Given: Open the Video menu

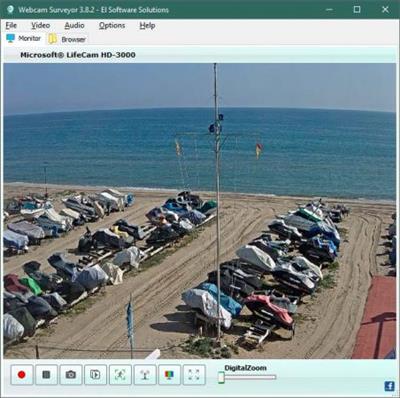Looking at the screenshot, I should click(x=41, y=25).
